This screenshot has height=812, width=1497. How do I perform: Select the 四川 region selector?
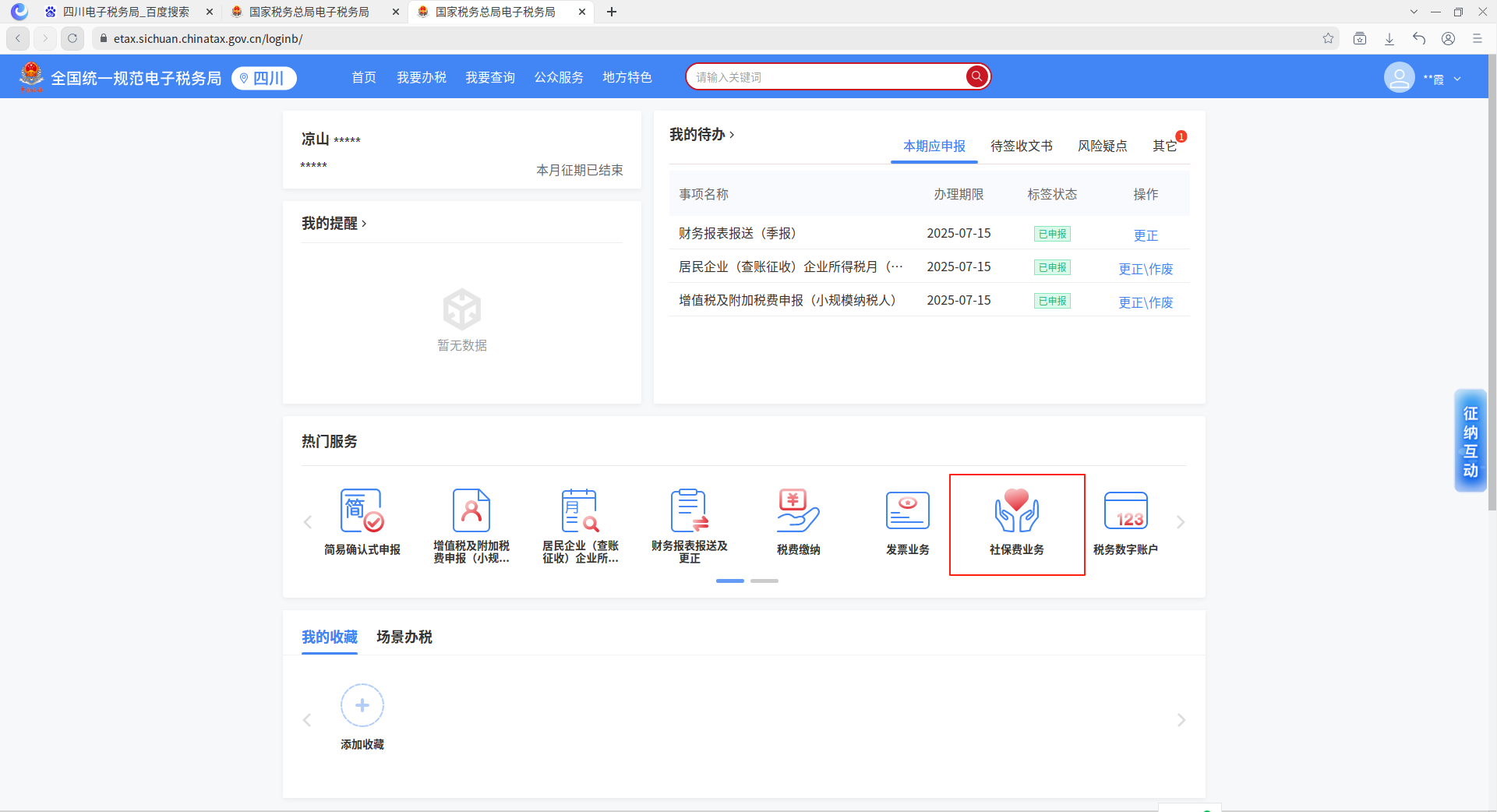coord(264,78)
